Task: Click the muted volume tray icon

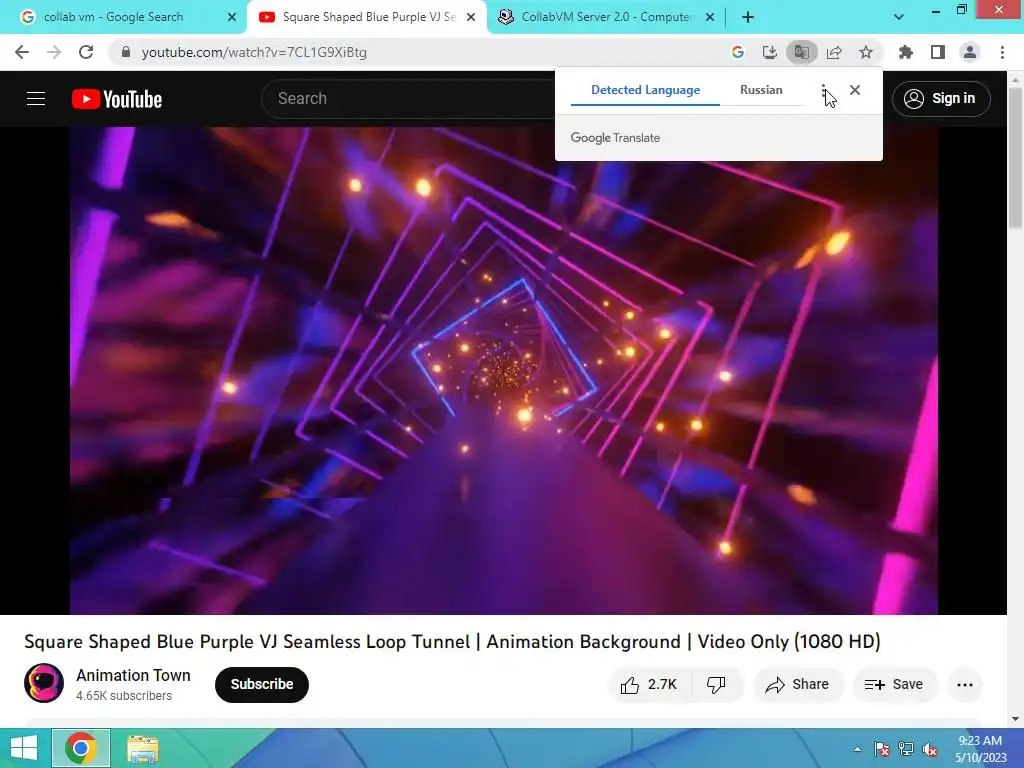Action: coord(930,749)
